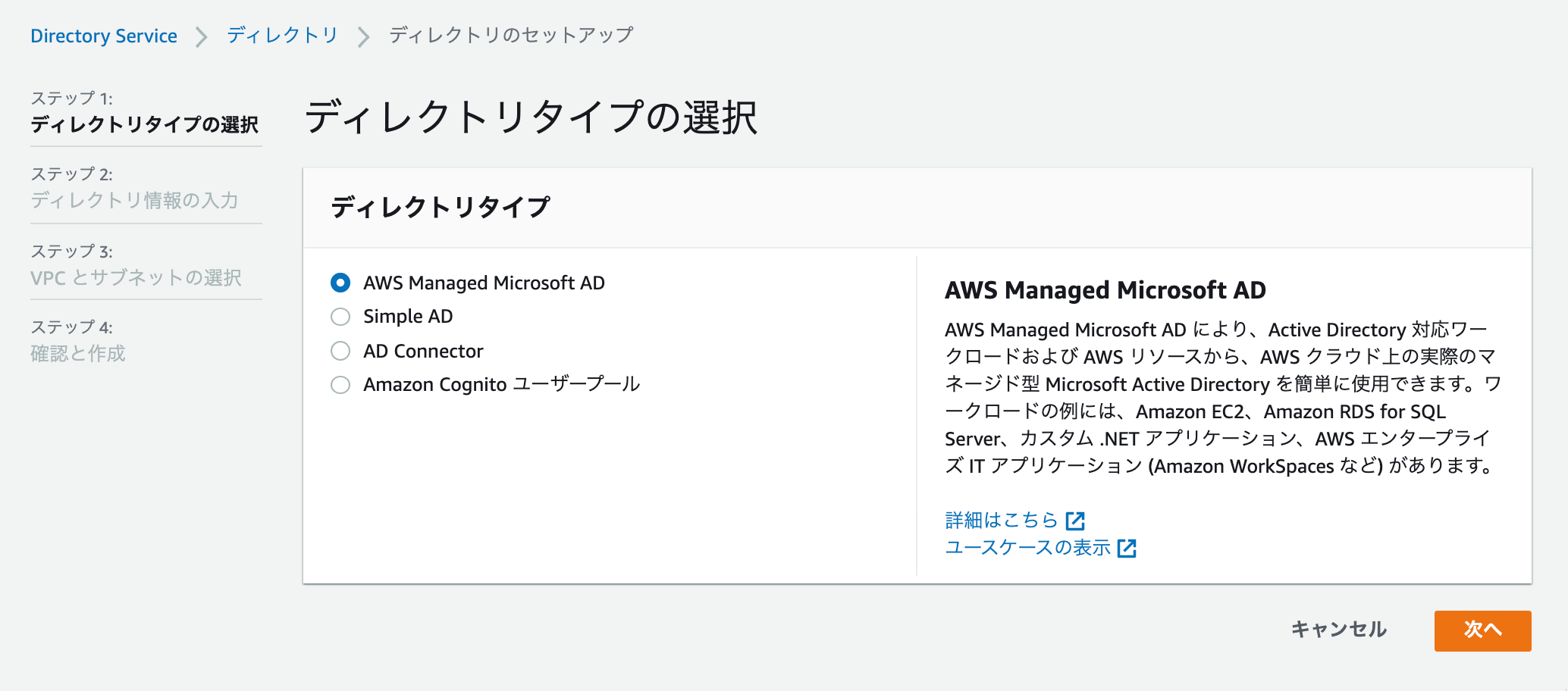The image size is (1568, 691).
Task: Click the キャンセル button
Action: tap(1339, 630)
